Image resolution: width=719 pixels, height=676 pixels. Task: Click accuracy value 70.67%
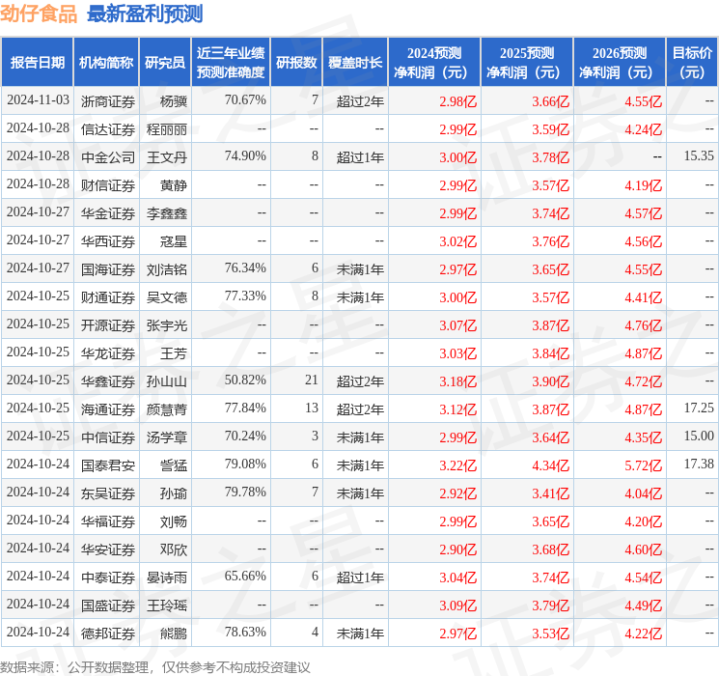pyautogui.click(x=245, y=100)
